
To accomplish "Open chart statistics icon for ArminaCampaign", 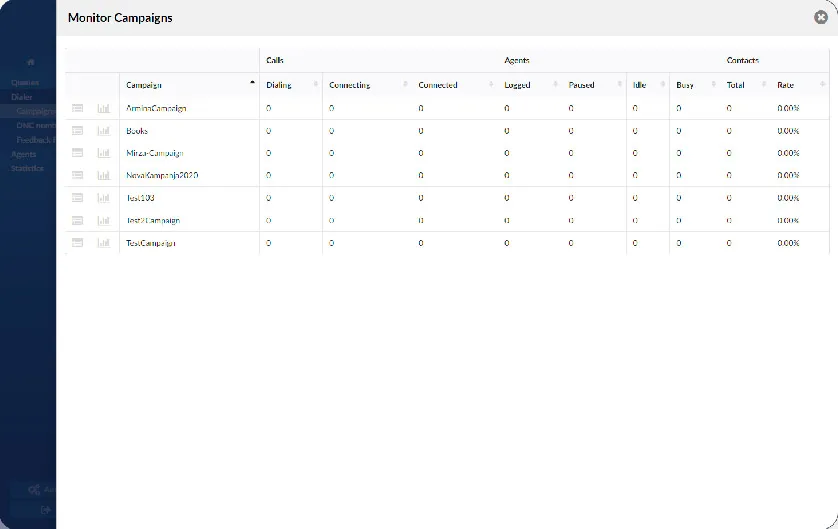I will coord(104,108).
